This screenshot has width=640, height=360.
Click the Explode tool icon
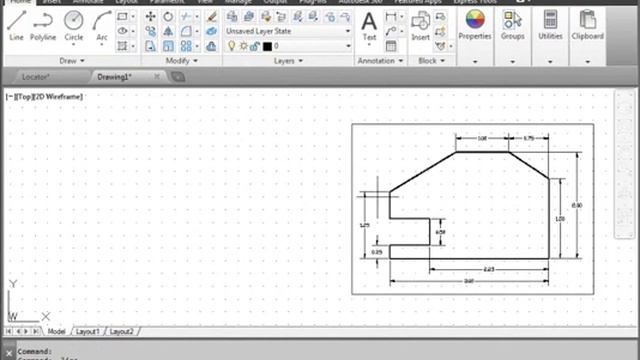click(211, 31)
